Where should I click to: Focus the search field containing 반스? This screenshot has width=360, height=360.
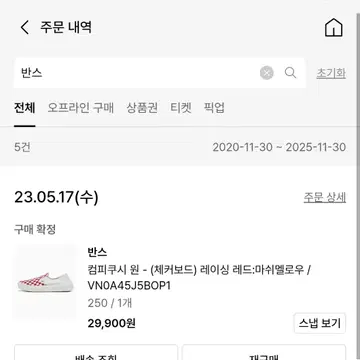(x=135, y=73)
